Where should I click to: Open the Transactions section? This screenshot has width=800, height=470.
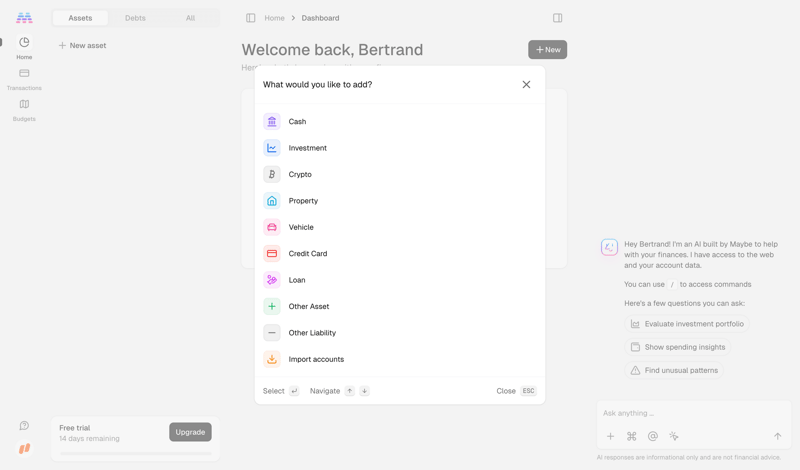24,79
